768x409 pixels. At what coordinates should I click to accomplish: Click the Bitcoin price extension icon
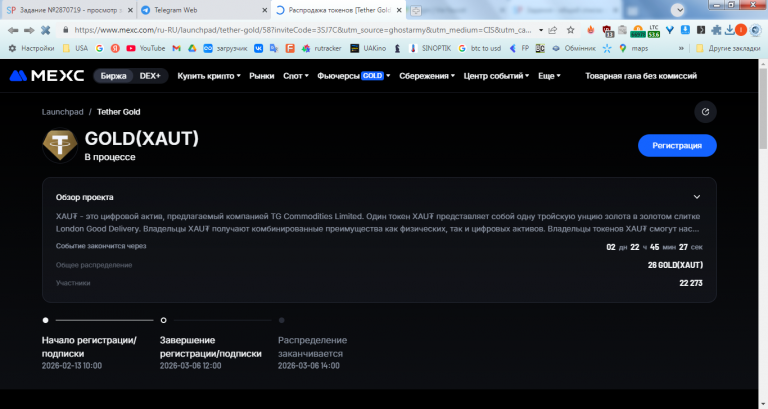coord(638,31)
